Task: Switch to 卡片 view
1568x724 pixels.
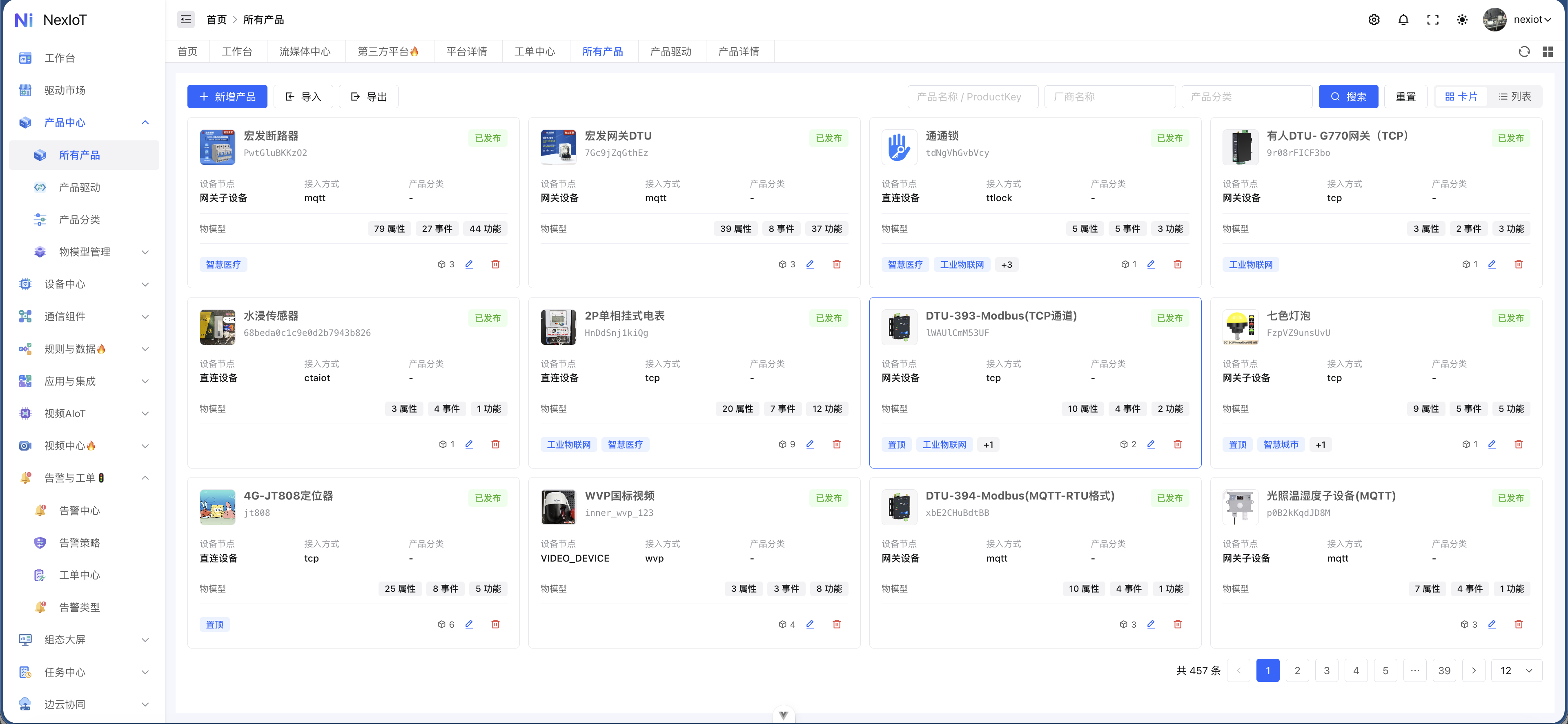Action: [x=1461, y=97]
